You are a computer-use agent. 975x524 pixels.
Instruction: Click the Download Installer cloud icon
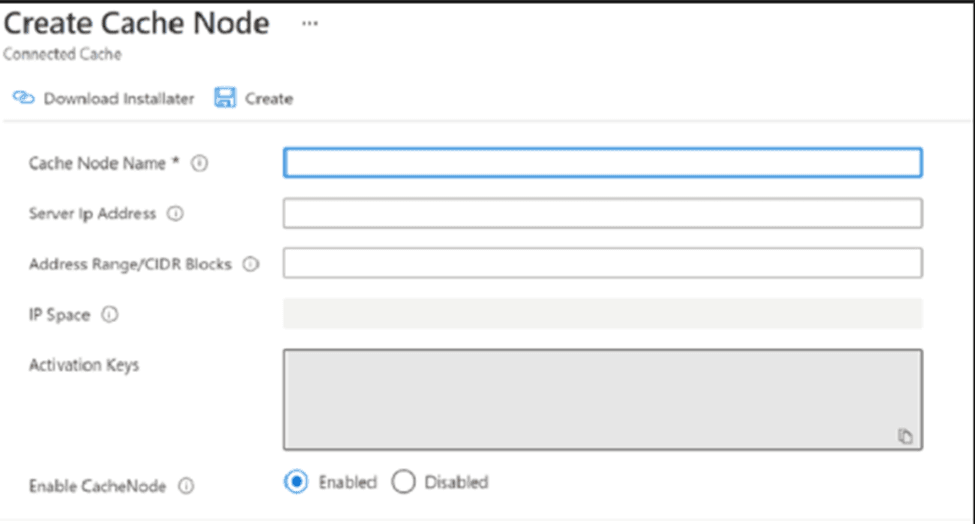point(24,98)
